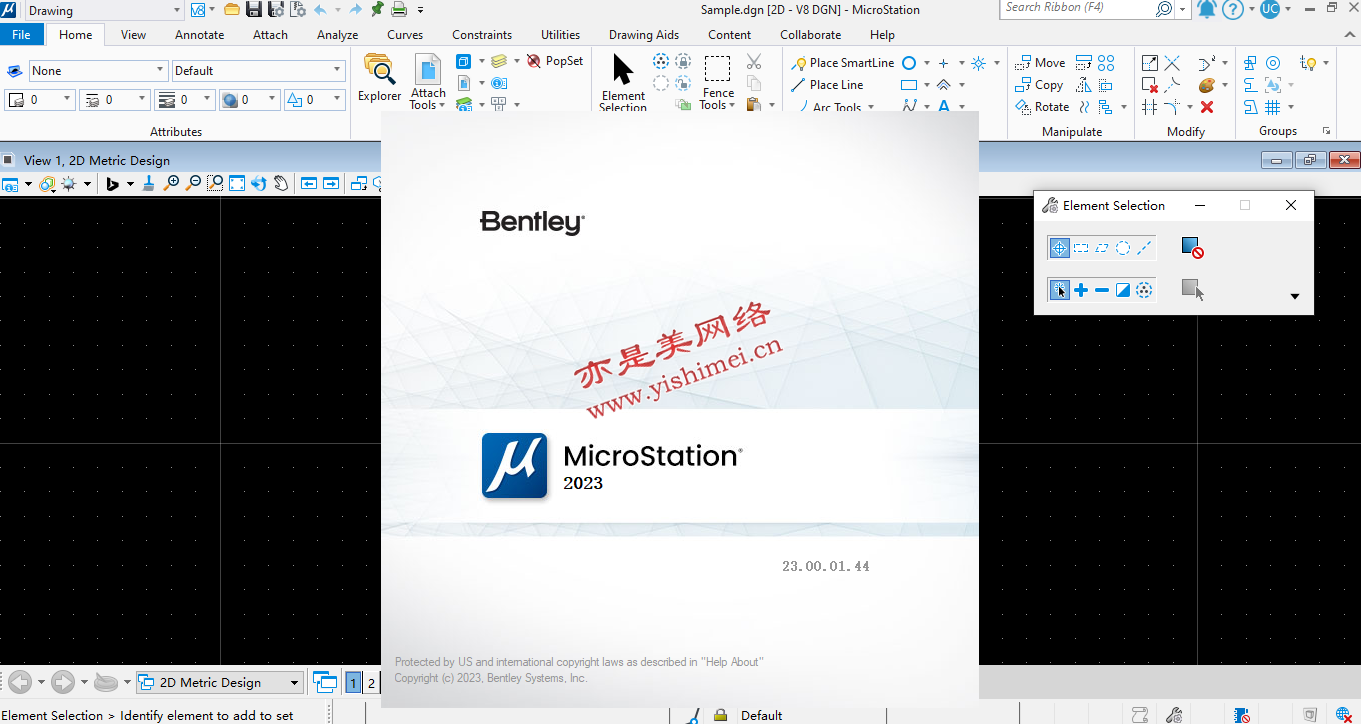Click the PopSet button

pyautogui.click(x=555, y=61)
